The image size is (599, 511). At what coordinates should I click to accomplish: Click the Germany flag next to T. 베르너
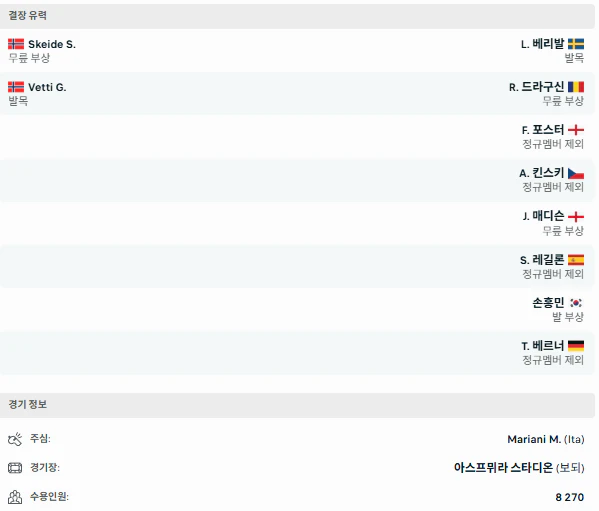click(576, 346)
